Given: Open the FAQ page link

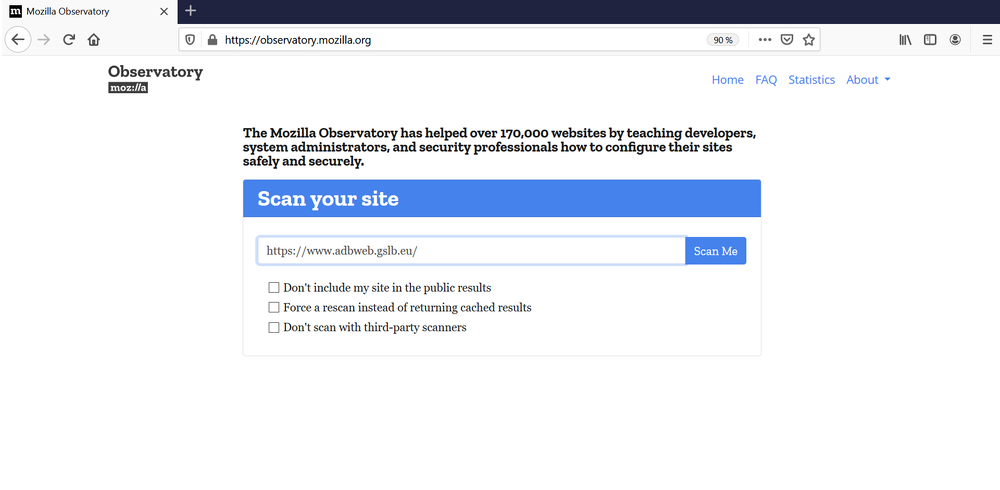Looking at the screenshot, I should tap(766, 80).
